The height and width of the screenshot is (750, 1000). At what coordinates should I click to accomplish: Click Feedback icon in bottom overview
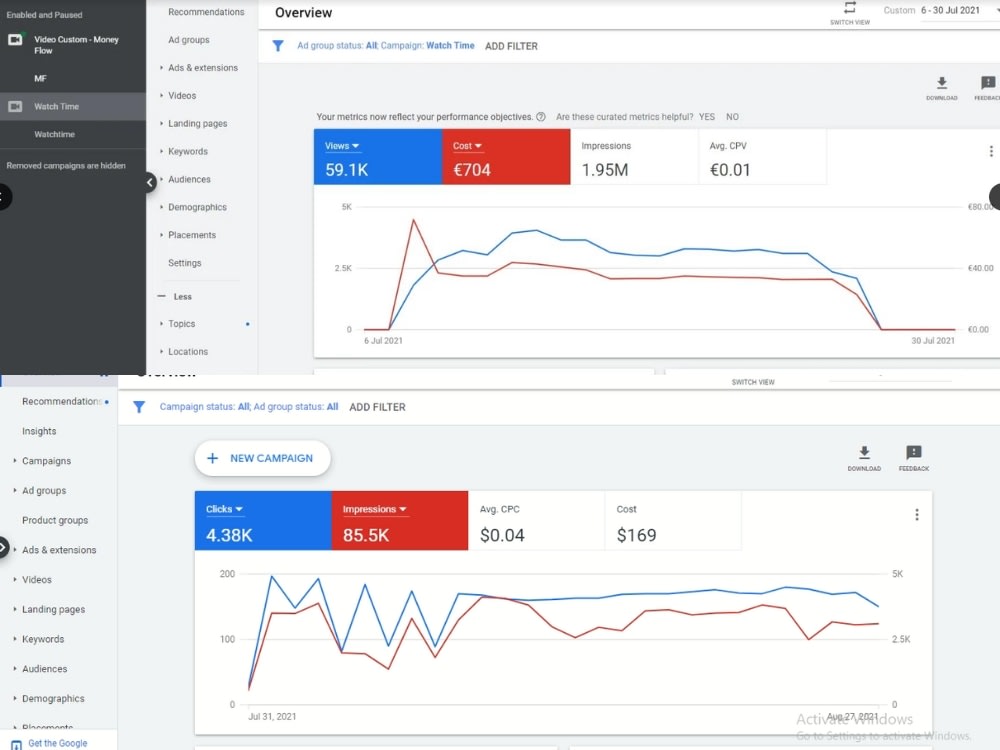914,453
